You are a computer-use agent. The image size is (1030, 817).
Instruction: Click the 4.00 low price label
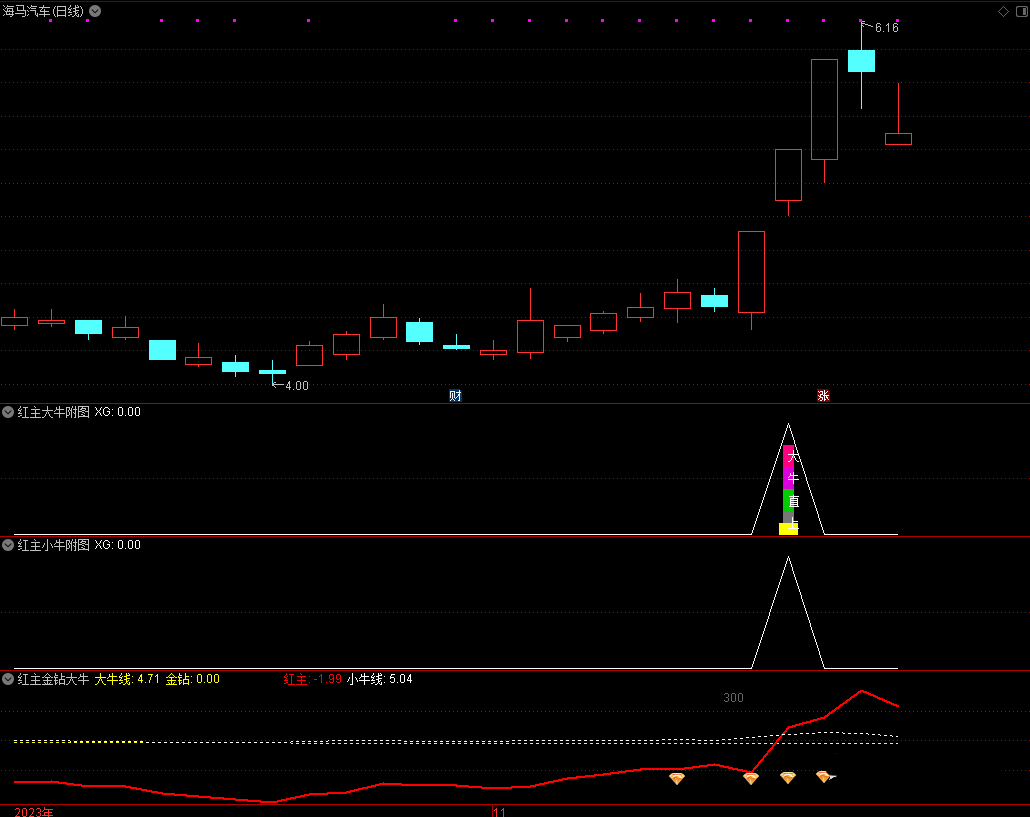click(x=297, y=386)
